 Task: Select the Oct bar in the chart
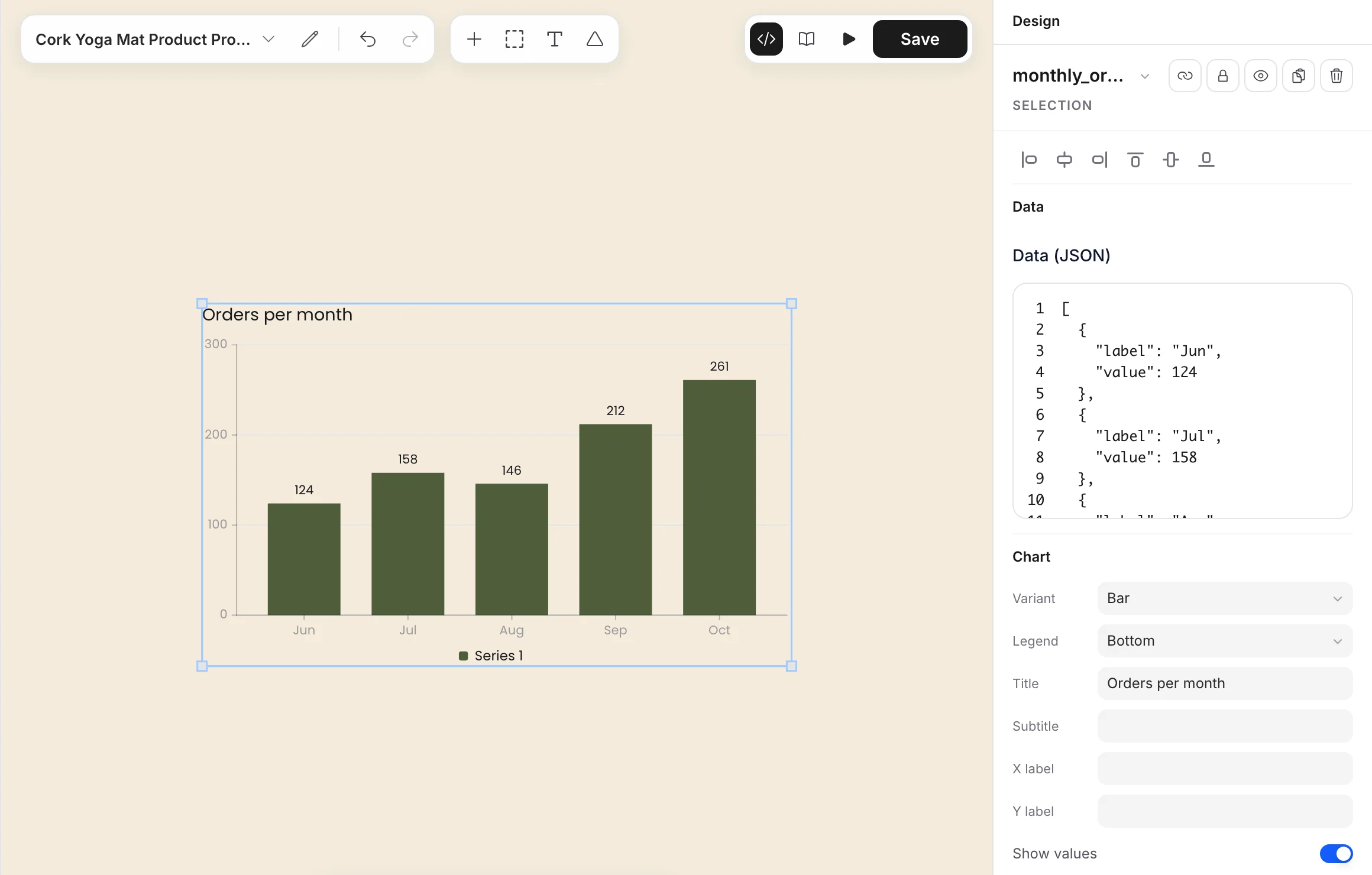click(719, 497)
